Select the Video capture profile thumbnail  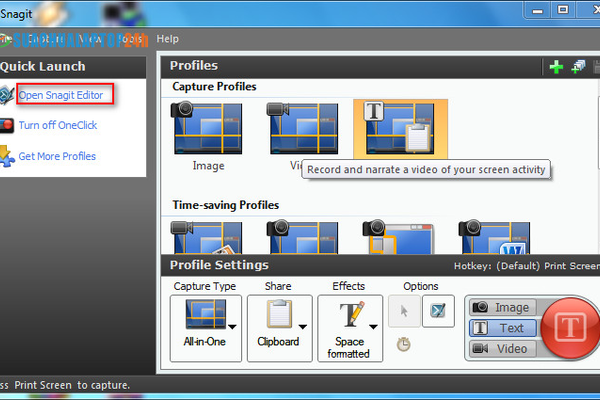point(303,128)
